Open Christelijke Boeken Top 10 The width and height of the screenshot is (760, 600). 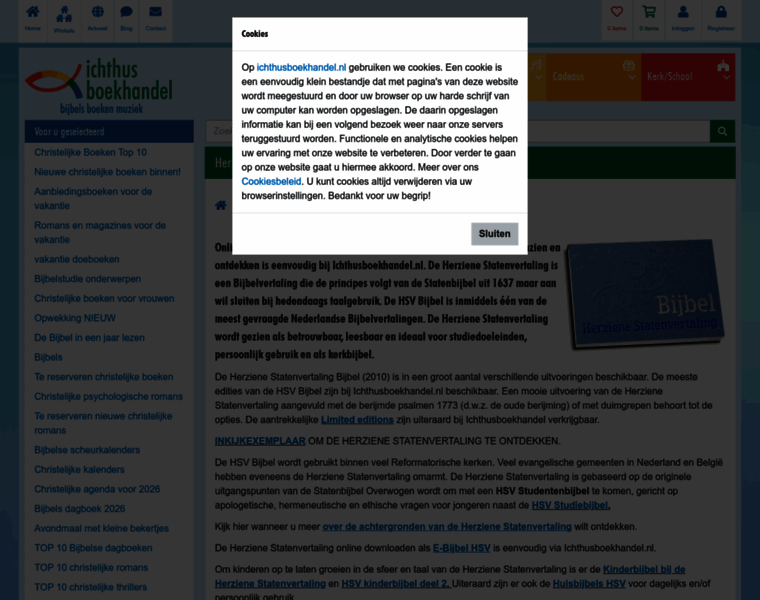pyautogui.click(x=91, y=152)
